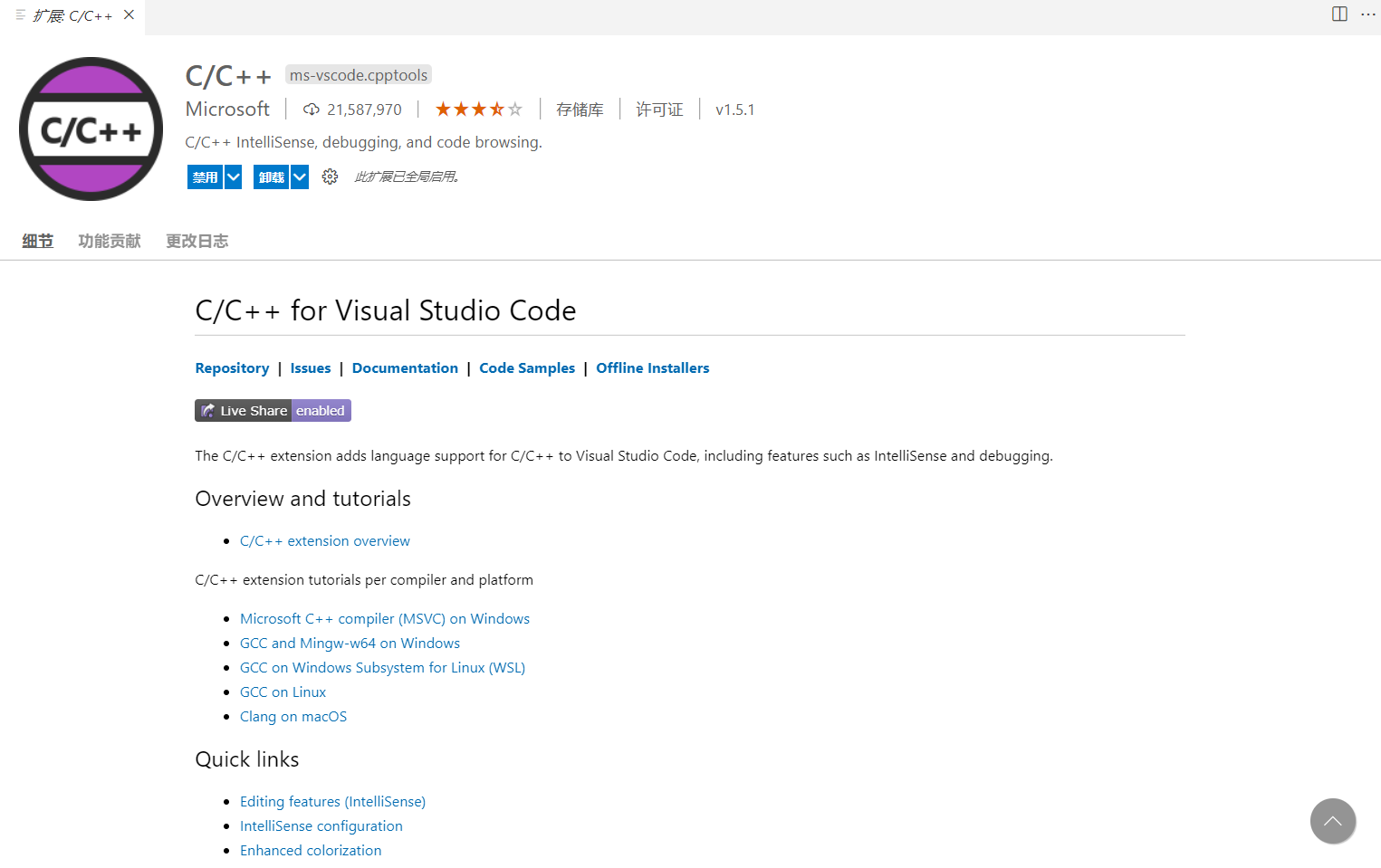
Task: Click the scroll-to-top round button
Action: point(1332,821)
